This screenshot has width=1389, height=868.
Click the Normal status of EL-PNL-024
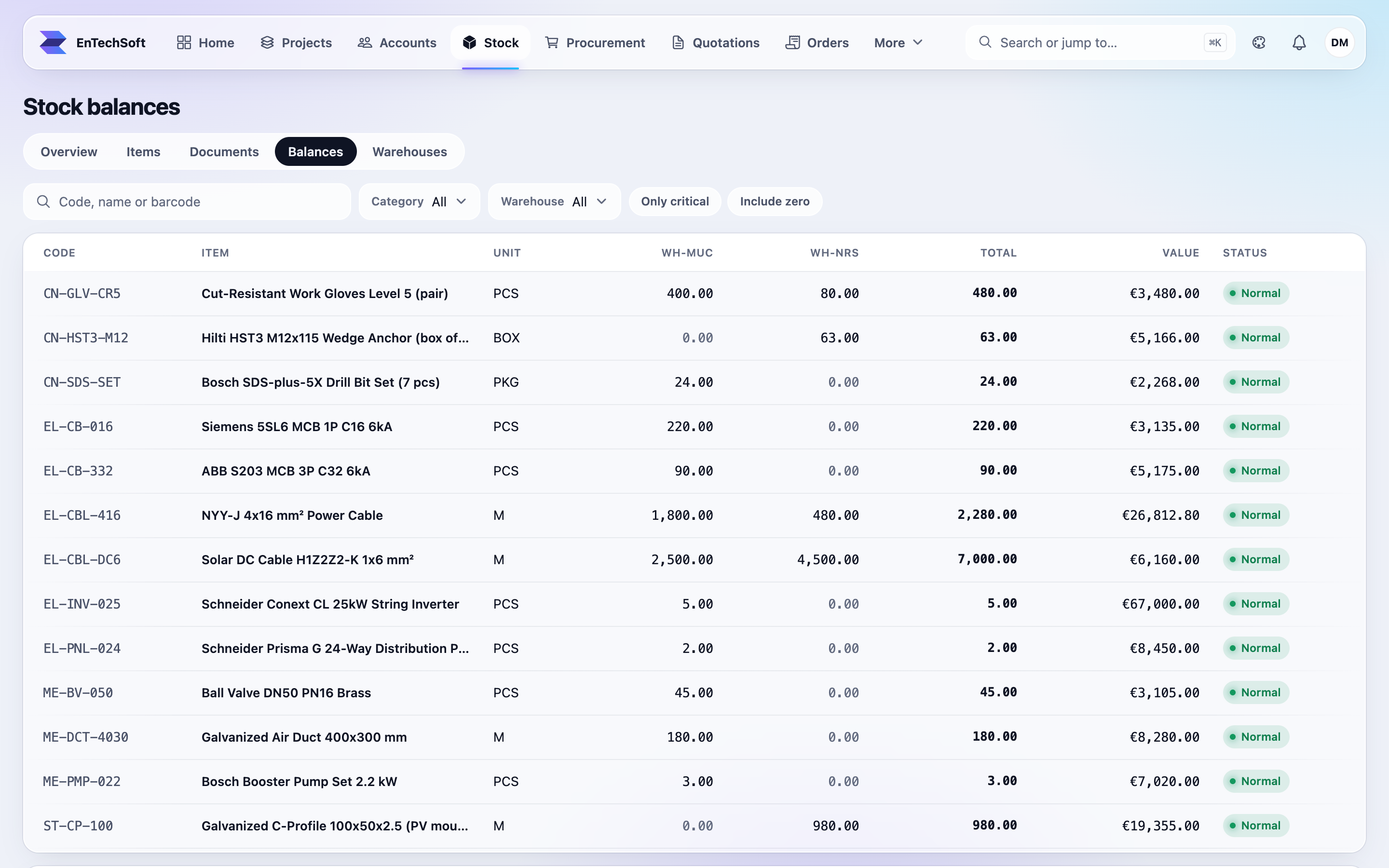pyautogui.click(x=1256, y=648)
